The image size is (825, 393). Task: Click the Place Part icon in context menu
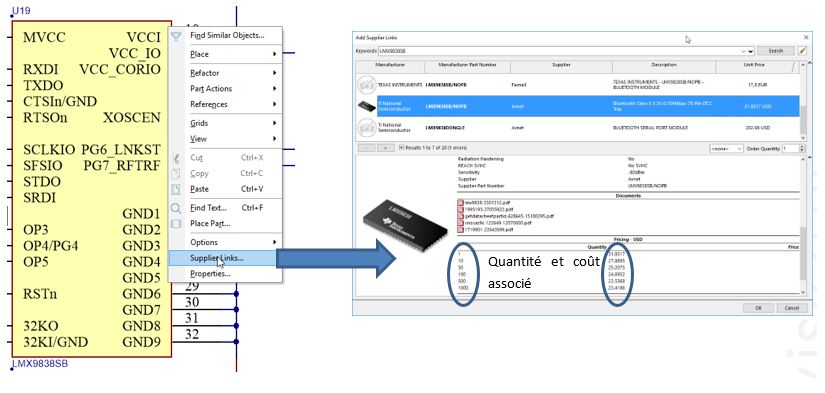(176, 224)
